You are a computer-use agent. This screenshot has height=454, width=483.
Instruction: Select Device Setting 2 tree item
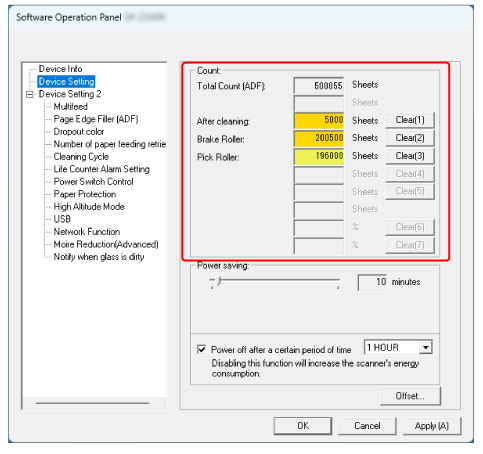point(70,94)
